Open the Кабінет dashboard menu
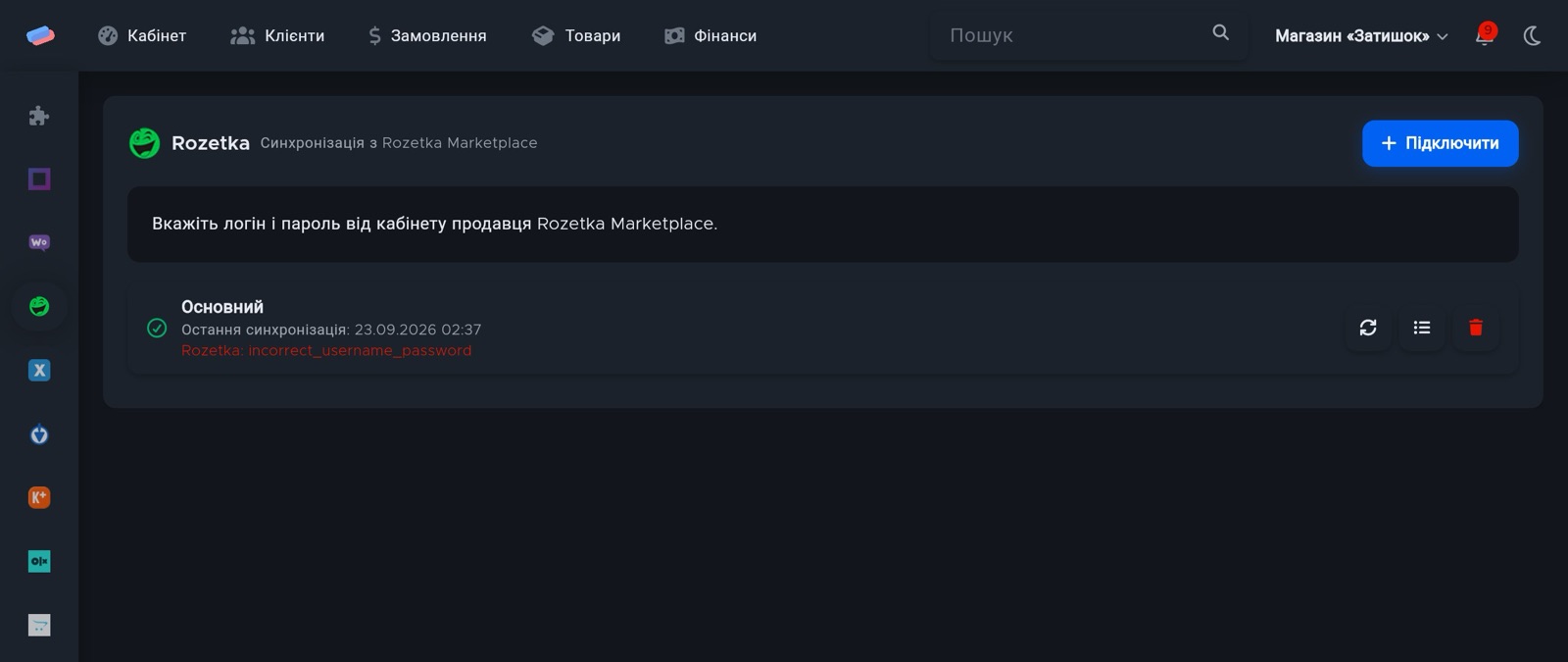This screenshot has height=662, width=1568. pyautogui.click(x=142, y=35)
